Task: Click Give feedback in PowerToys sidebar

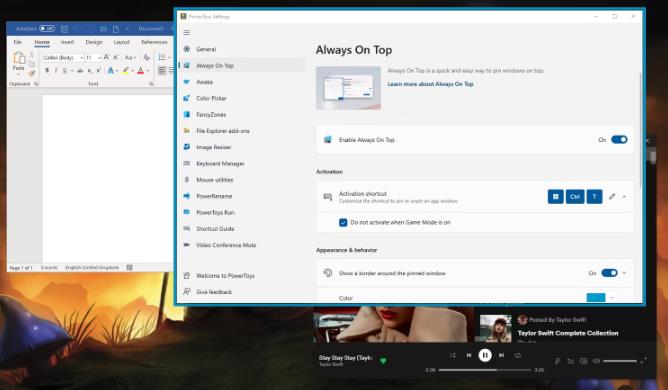Action: point(242,292)
